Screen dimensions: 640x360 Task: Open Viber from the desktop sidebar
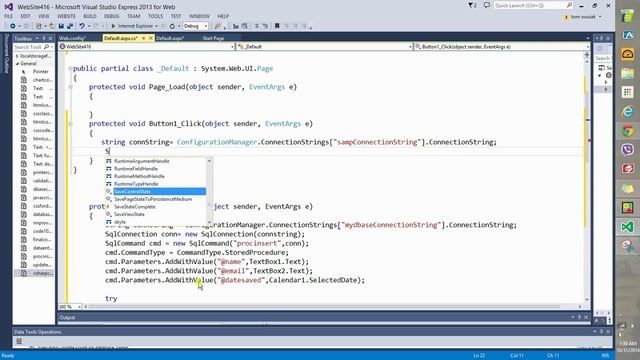627,149
